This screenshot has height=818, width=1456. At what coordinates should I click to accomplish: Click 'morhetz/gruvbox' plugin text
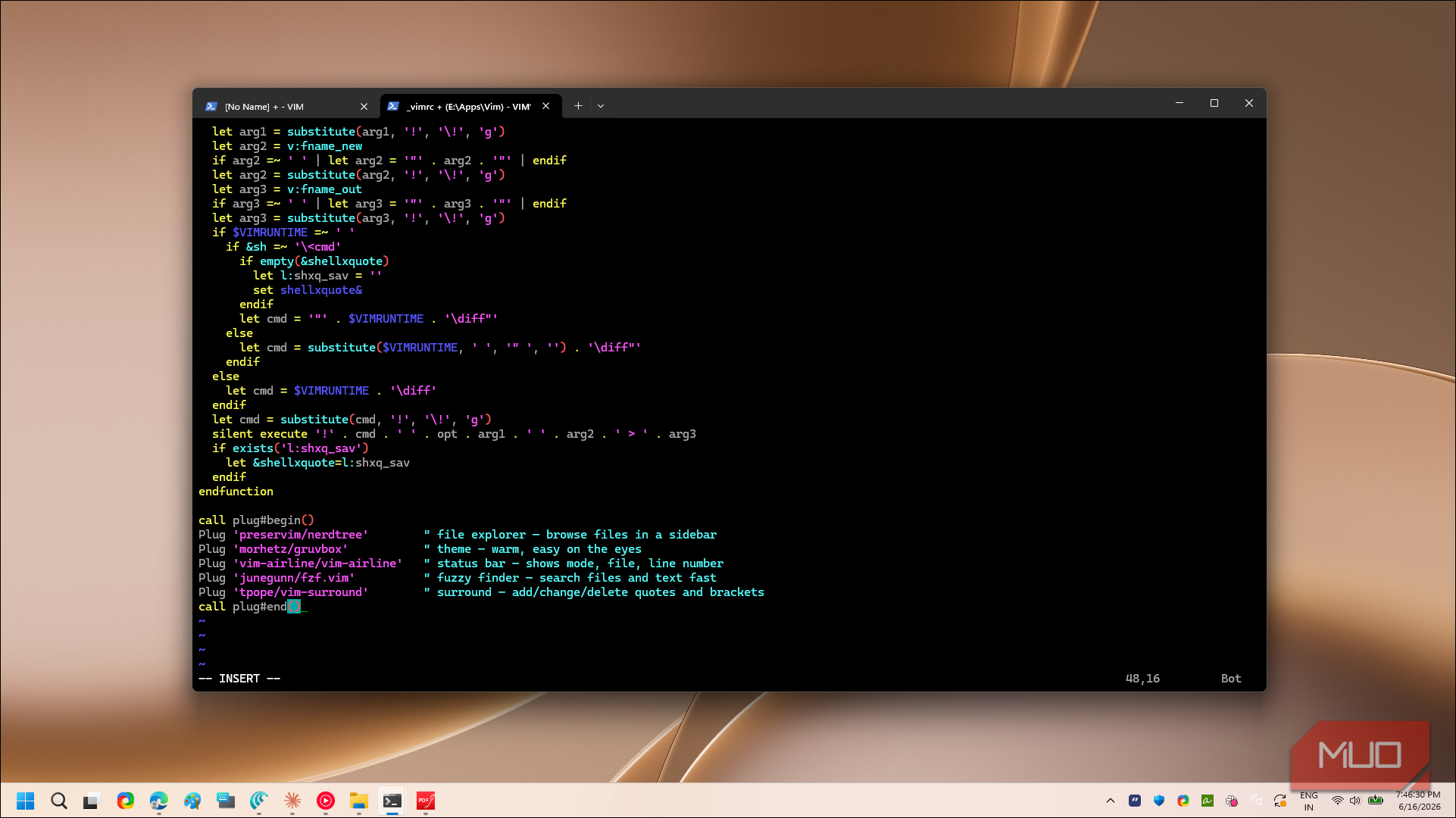(x=290, y=549)
